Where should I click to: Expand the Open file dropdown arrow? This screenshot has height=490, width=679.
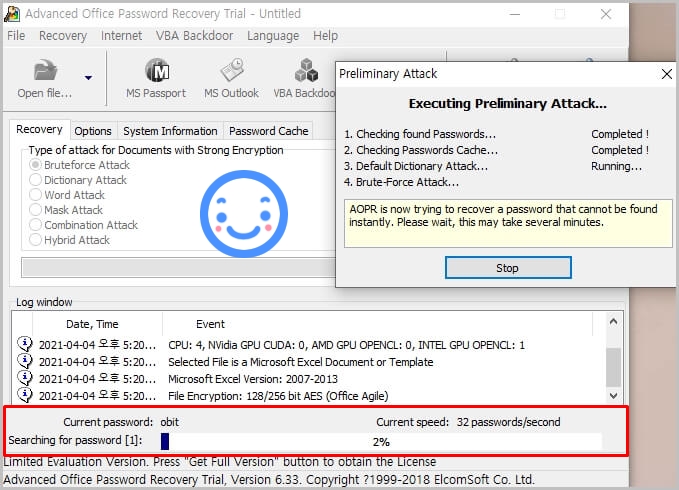click(88, 78)
